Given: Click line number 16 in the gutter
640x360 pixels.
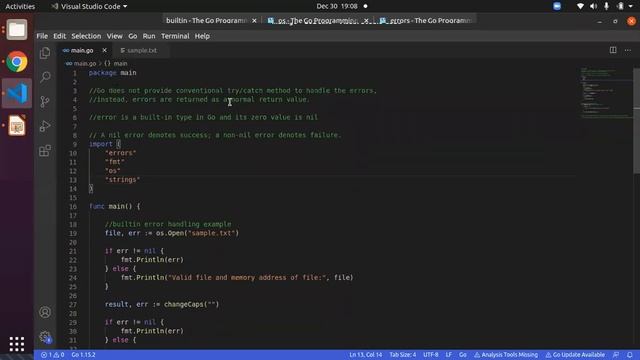Looking at the screenshot, I should (x=73, y=207).
